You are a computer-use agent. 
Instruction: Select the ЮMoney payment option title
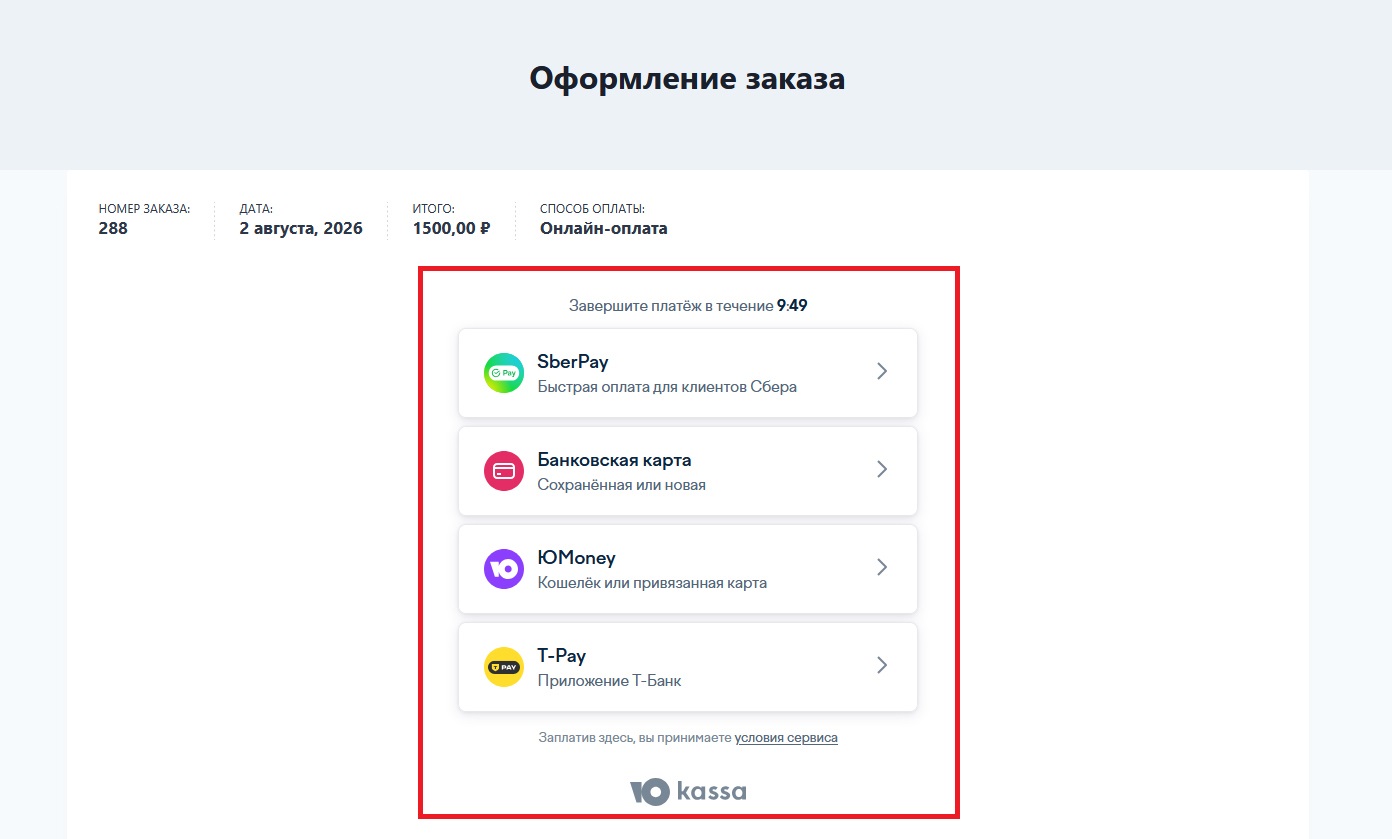point(577,558)
